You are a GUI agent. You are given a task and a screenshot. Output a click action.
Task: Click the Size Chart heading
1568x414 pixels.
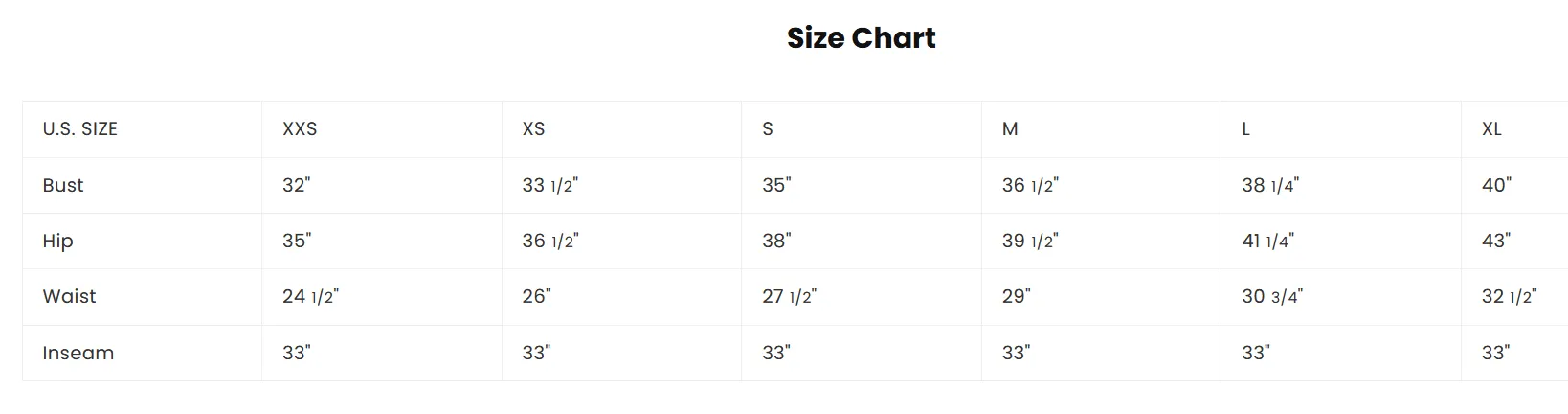pos(861,37)
